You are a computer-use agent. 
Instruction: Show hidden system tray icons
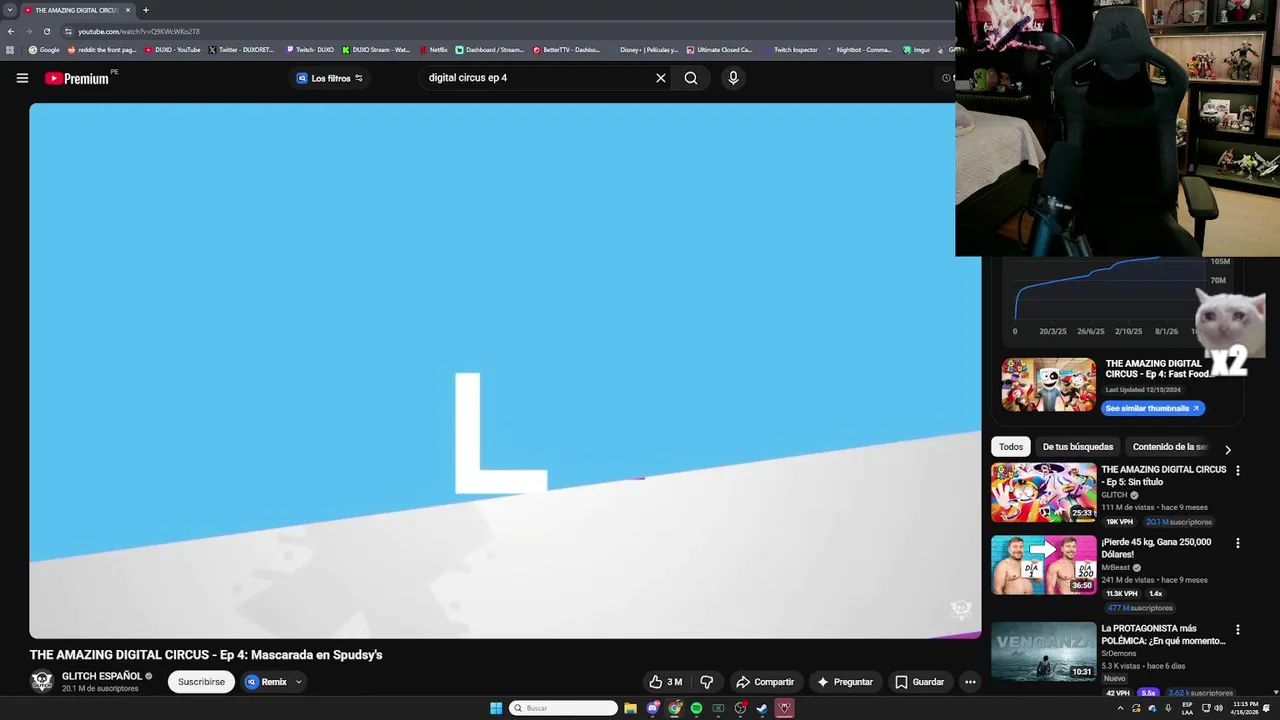click(1120, 708)
